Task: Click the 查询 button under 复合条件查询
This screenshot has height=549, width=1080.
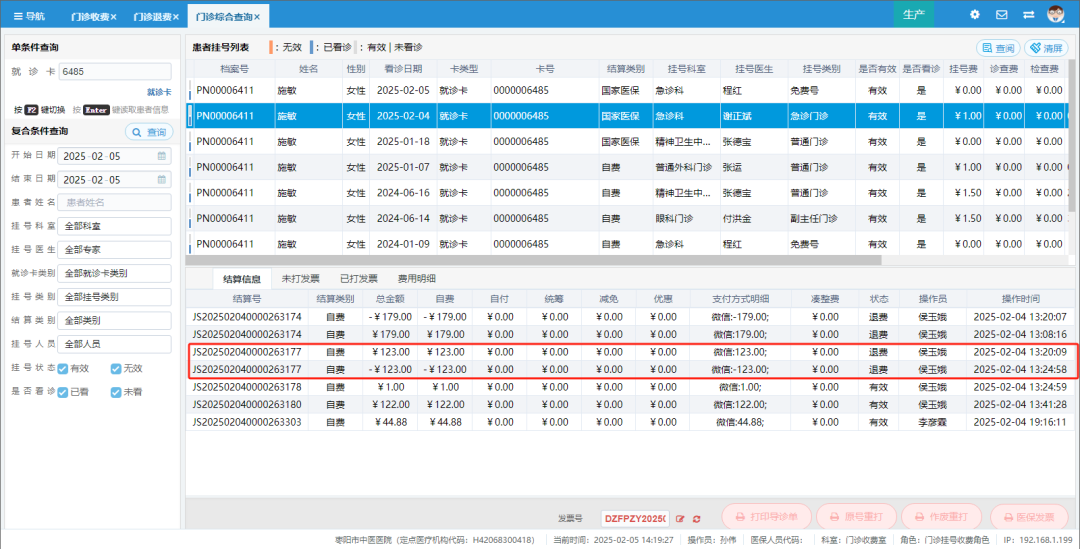Action: tap(148, 132)
